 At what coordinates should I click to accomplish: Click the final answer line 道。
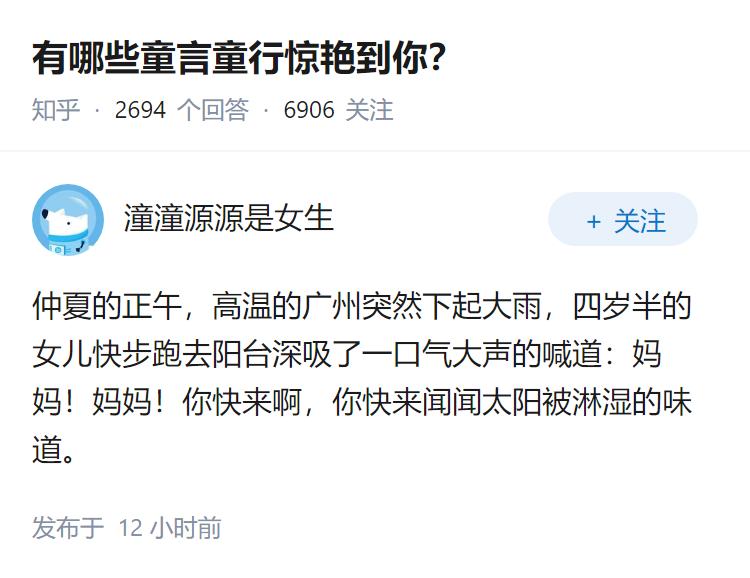pyautogui.click(x=55, y=451)
